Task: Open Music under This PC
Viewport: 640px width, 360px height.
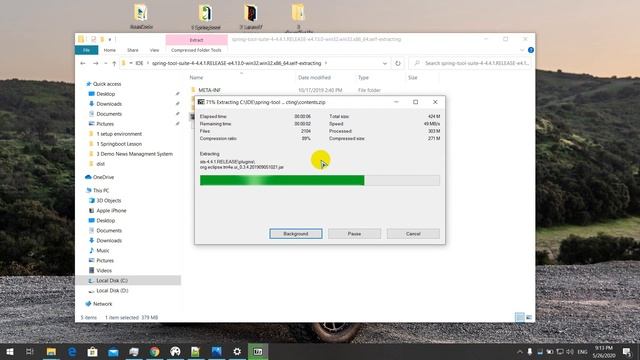Action: 102,251
